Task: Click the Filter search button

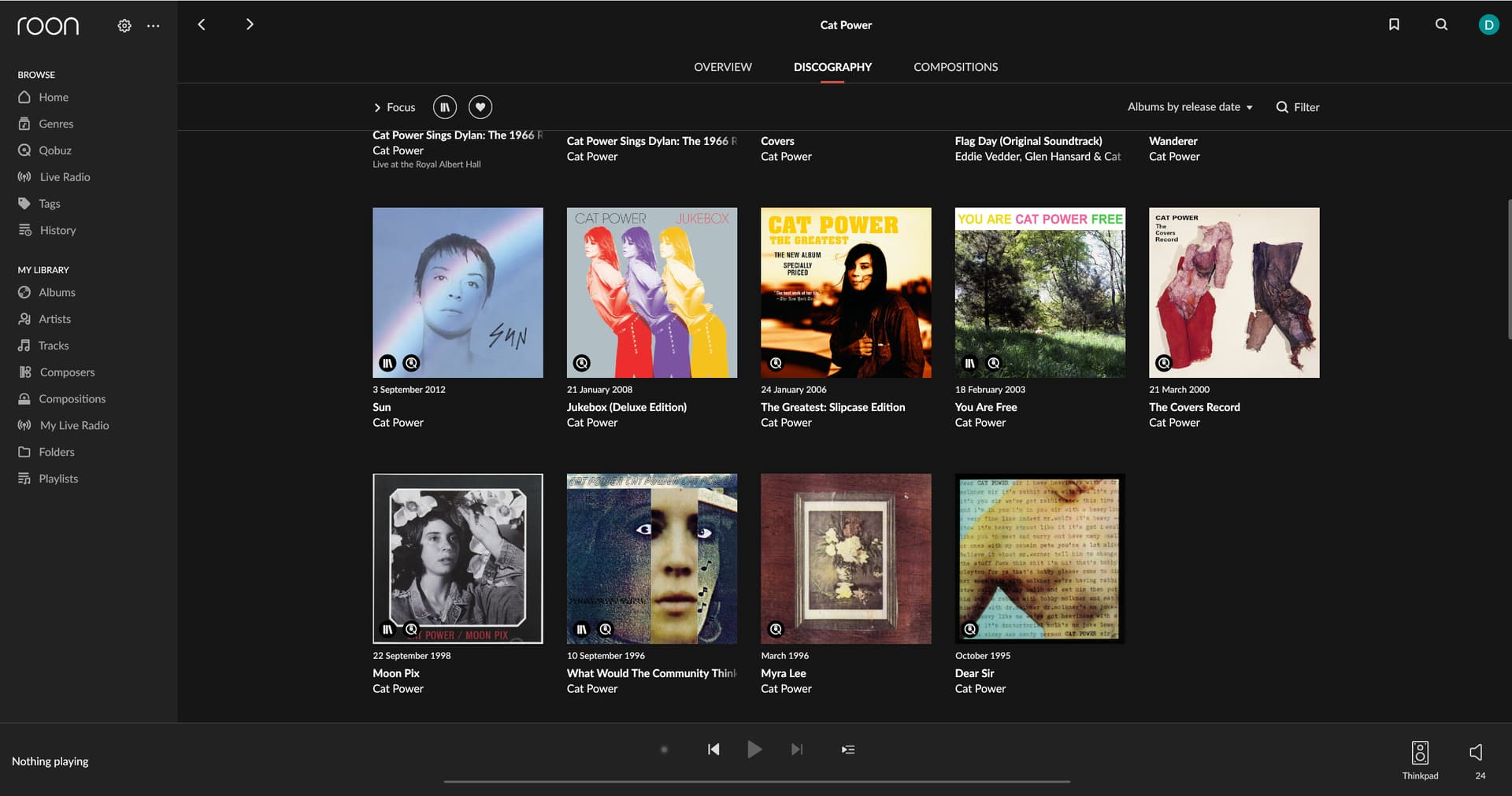Action: tap(1298, 107)
